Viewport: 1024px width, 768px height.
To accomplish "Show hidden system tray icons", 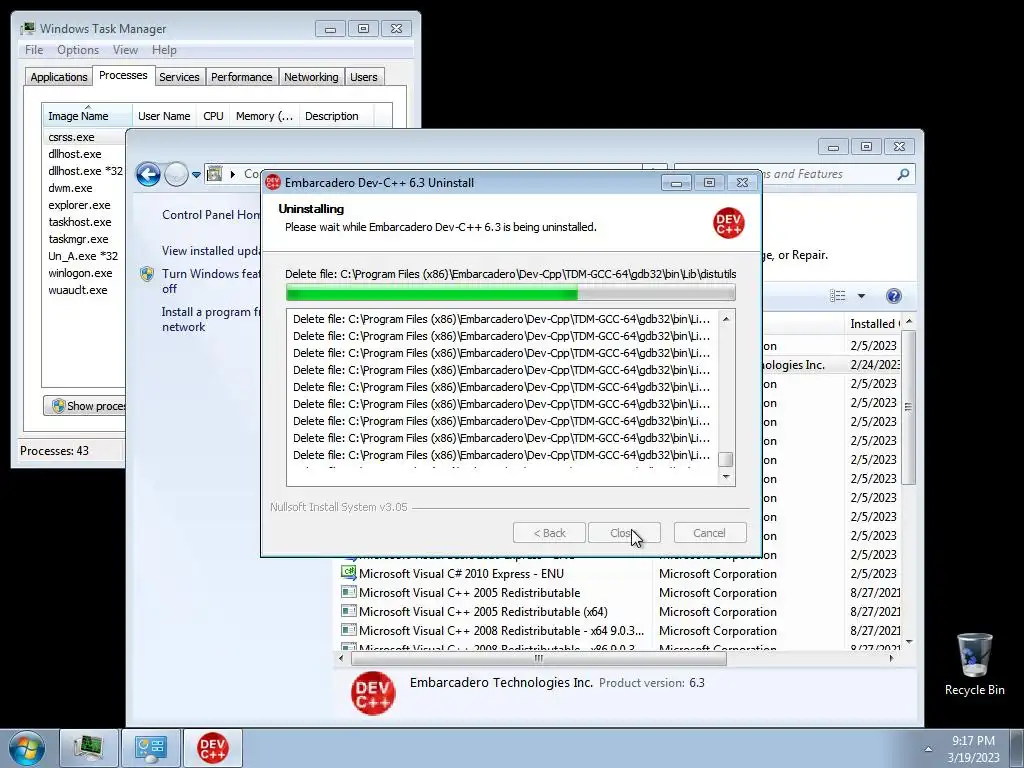I will [928, 749].
